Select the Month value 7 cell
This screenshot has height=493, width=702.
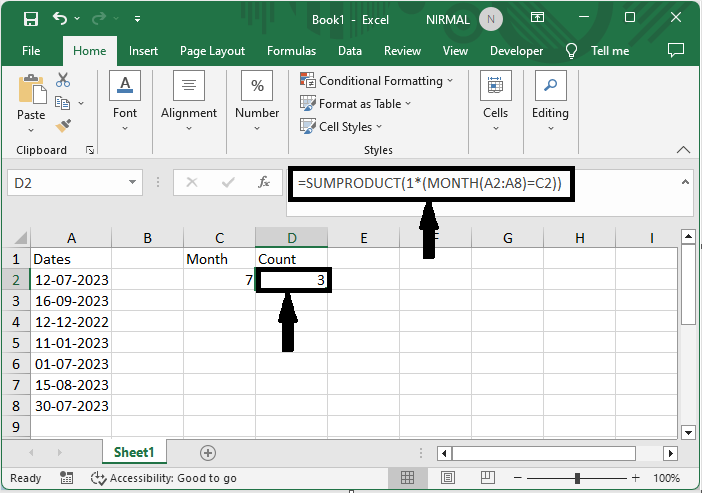[219, 280]
